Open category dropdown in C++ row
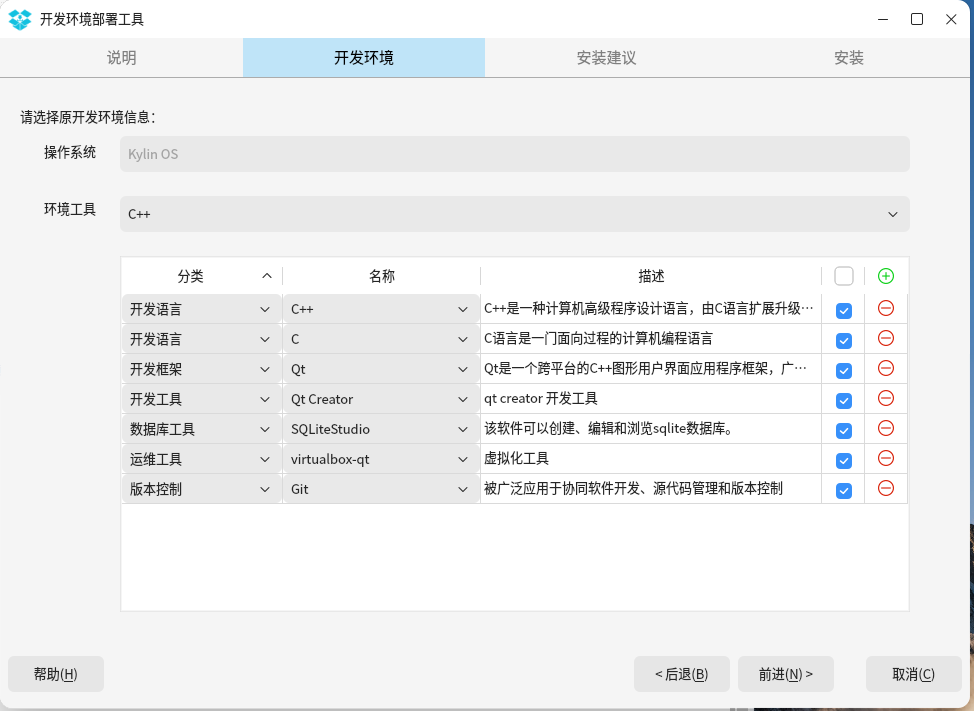 click(201, 309)
